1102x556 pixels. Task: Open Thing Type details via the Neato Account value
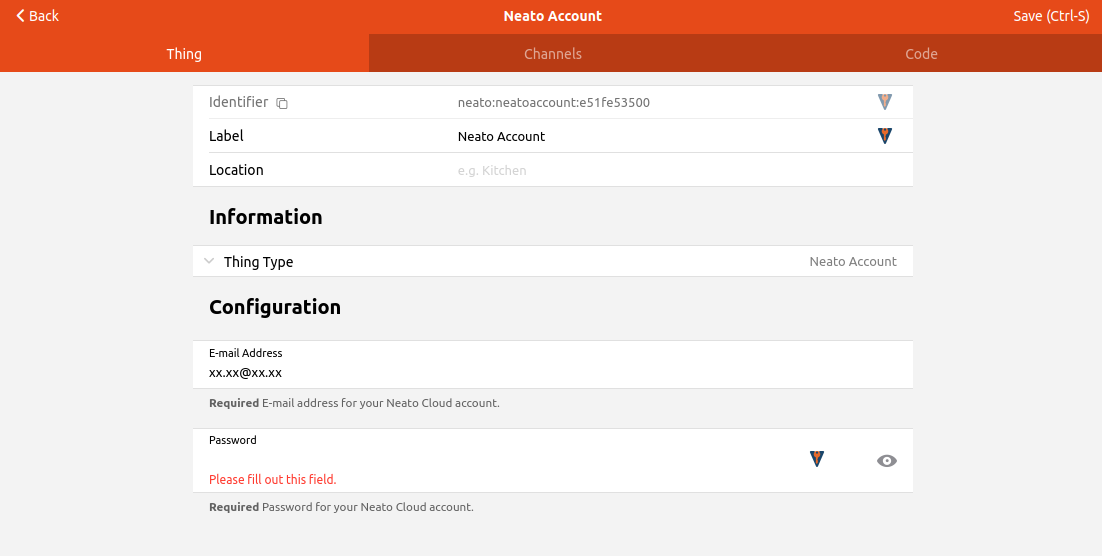click(x=852, y=262)
